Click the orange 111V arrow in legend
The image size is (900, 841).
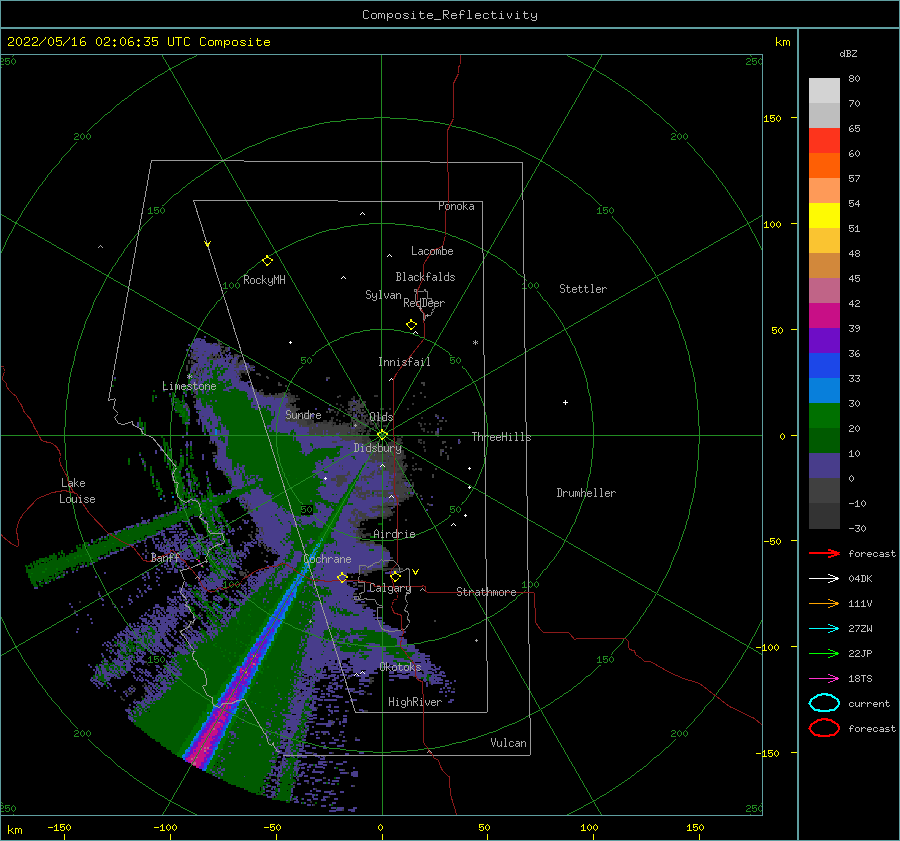pos(824,603)
